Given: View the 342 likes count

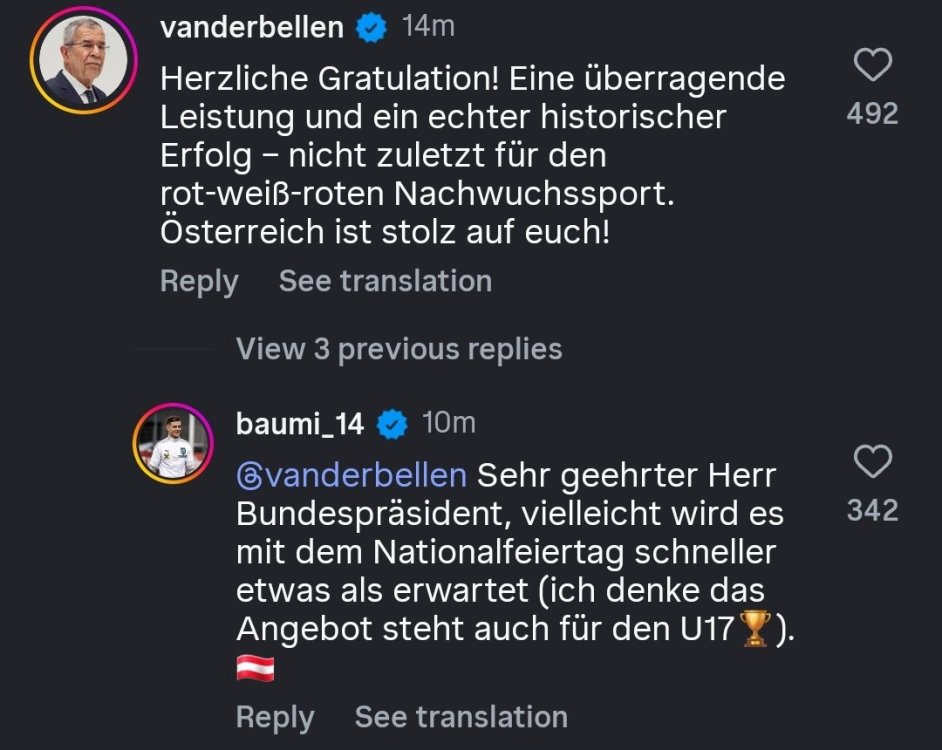Looking at the screenshot, I should coord(872,511).
